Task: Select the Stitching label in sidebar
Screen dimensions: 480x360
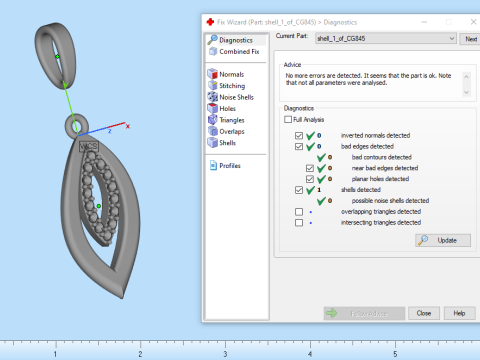Action: click(x=232, y=86)
